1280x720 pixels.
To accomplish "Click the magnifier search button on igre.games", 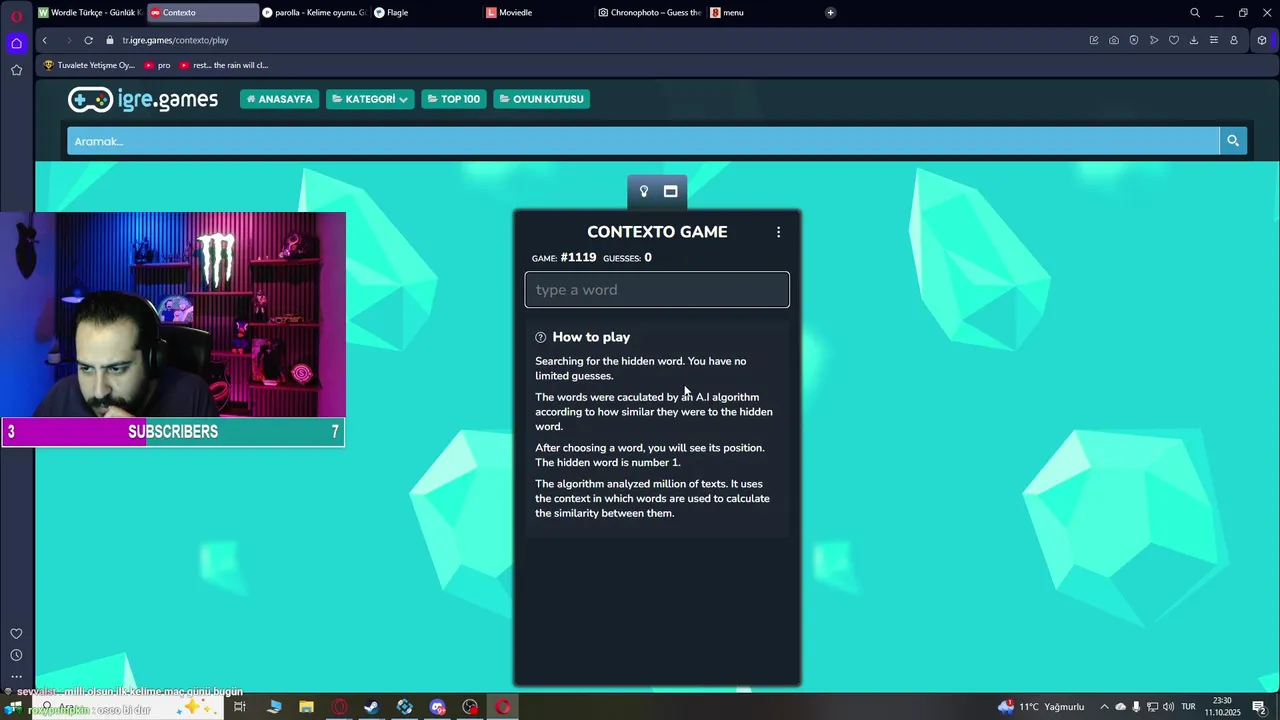I will (x=1233, y=141).
